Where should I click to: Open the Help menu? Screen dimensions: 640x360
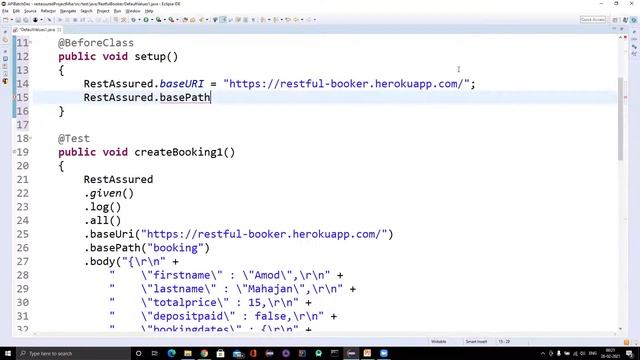(149, 11)
